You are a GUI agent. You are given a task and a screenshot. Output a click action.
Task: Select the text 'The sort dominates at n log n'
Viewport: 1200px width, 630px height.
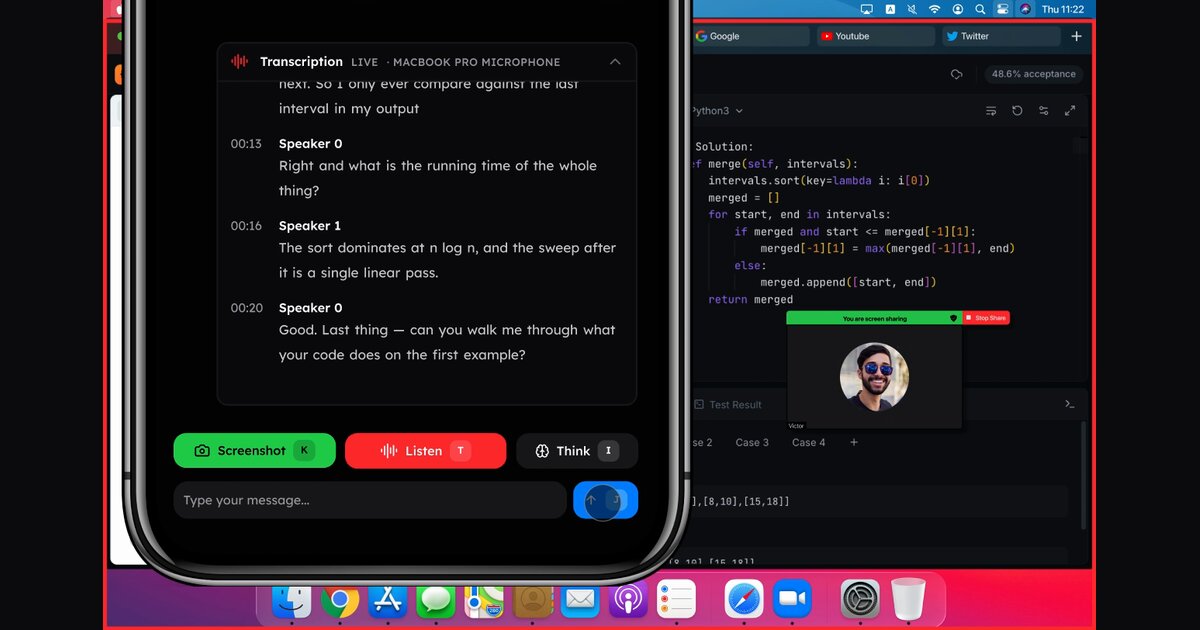click(x=379, y=248)
